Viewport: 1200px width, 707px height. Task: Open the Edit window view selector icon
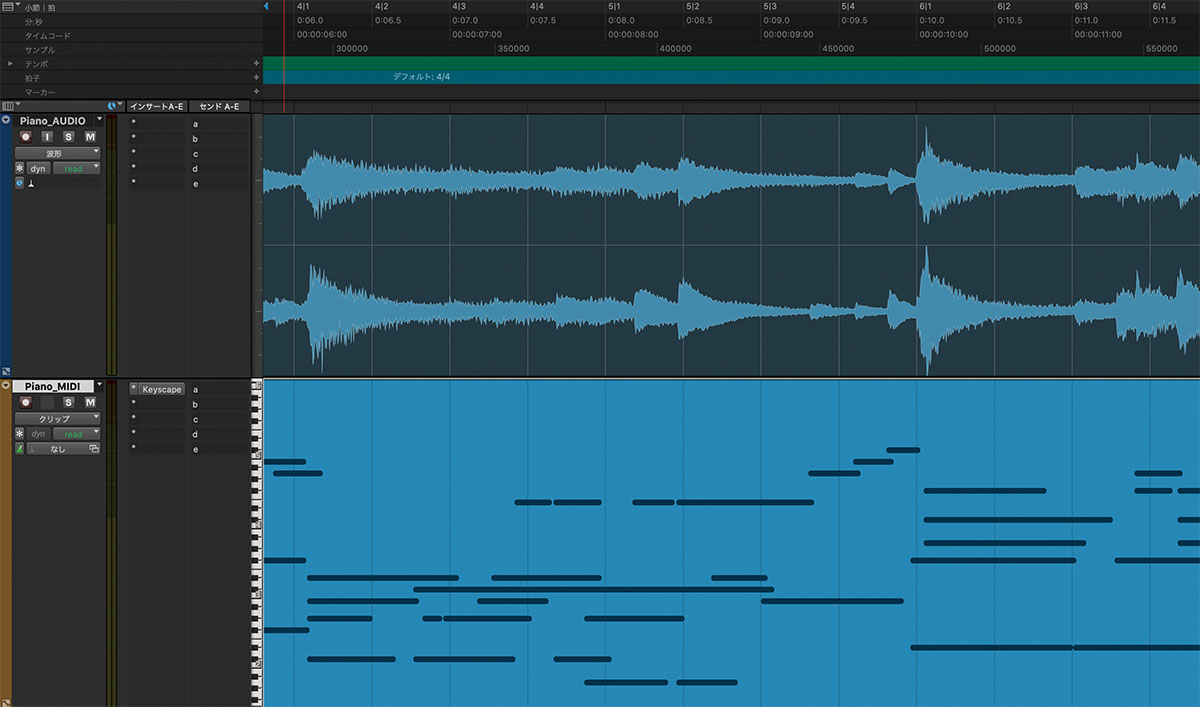coord(9,106)
